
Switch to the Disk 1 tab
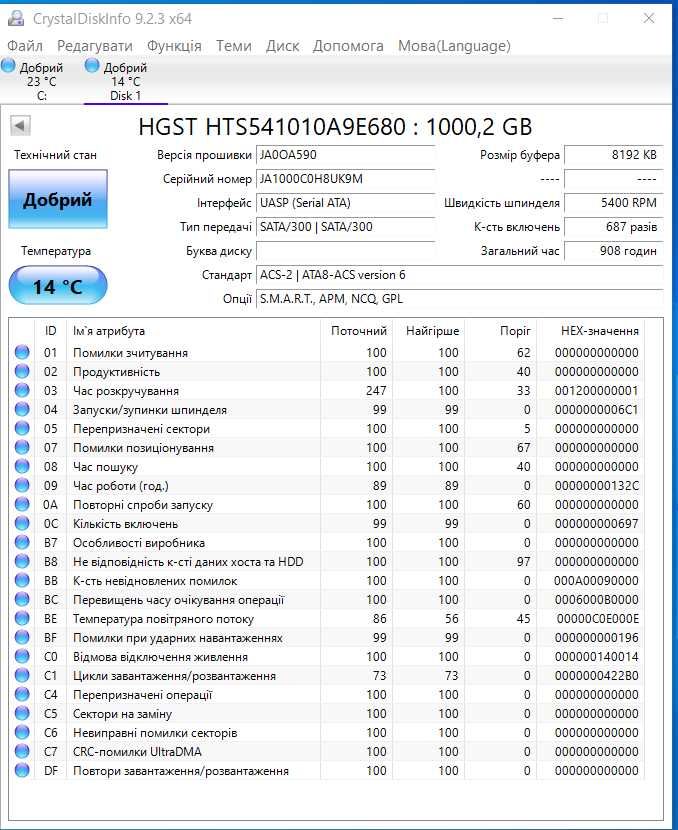click(x=126, y=81)
